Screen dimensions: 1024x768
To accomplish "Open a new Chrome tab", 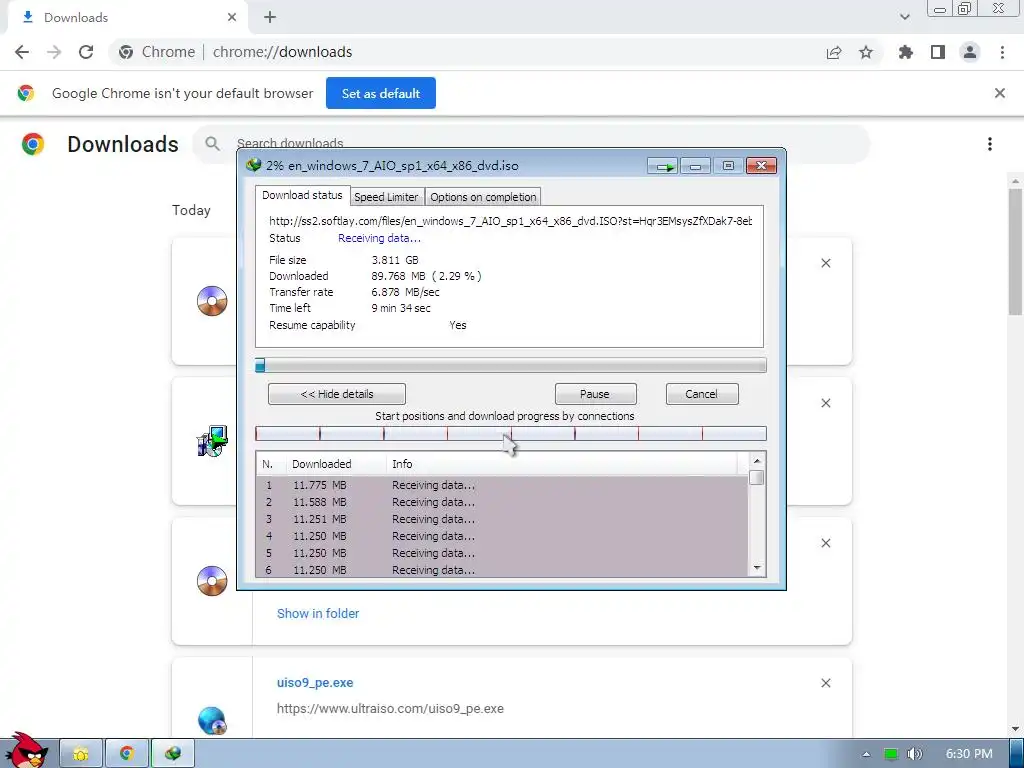I will 270,18.
